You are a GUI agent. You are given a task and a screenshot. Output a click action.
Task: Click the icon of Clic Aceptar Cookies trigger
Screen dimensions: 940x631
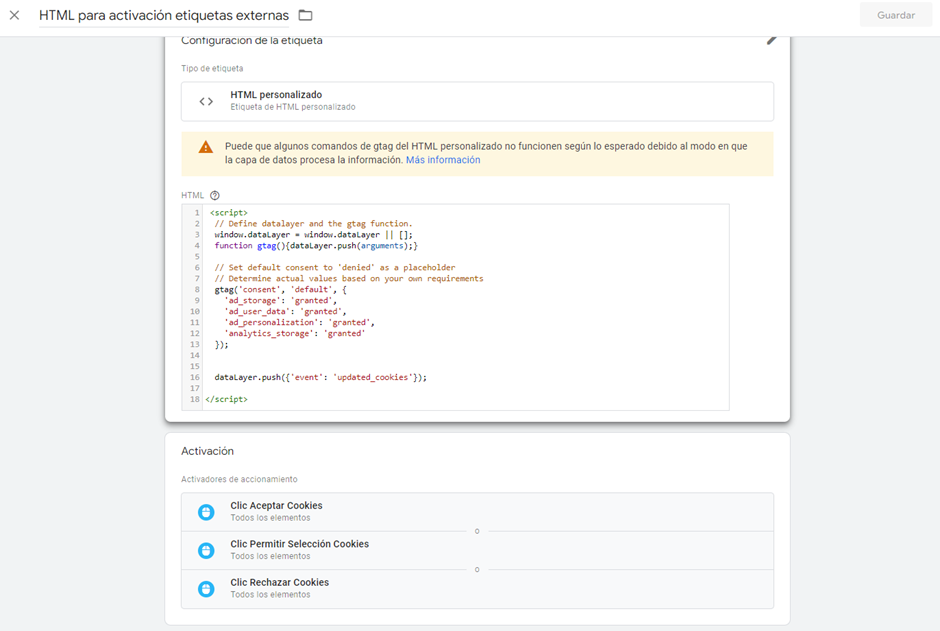[206, 512]
